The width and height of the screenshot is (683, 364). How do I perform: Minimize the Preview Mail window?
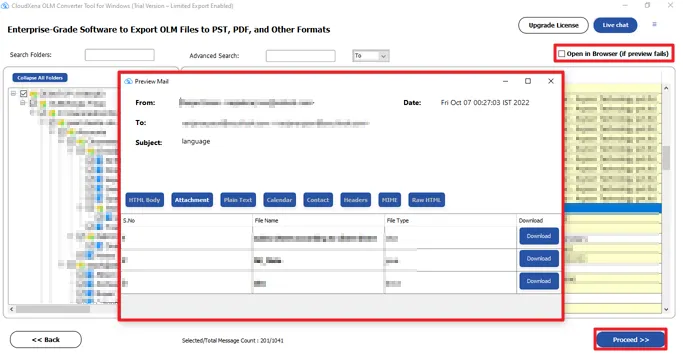click(505, 81)
